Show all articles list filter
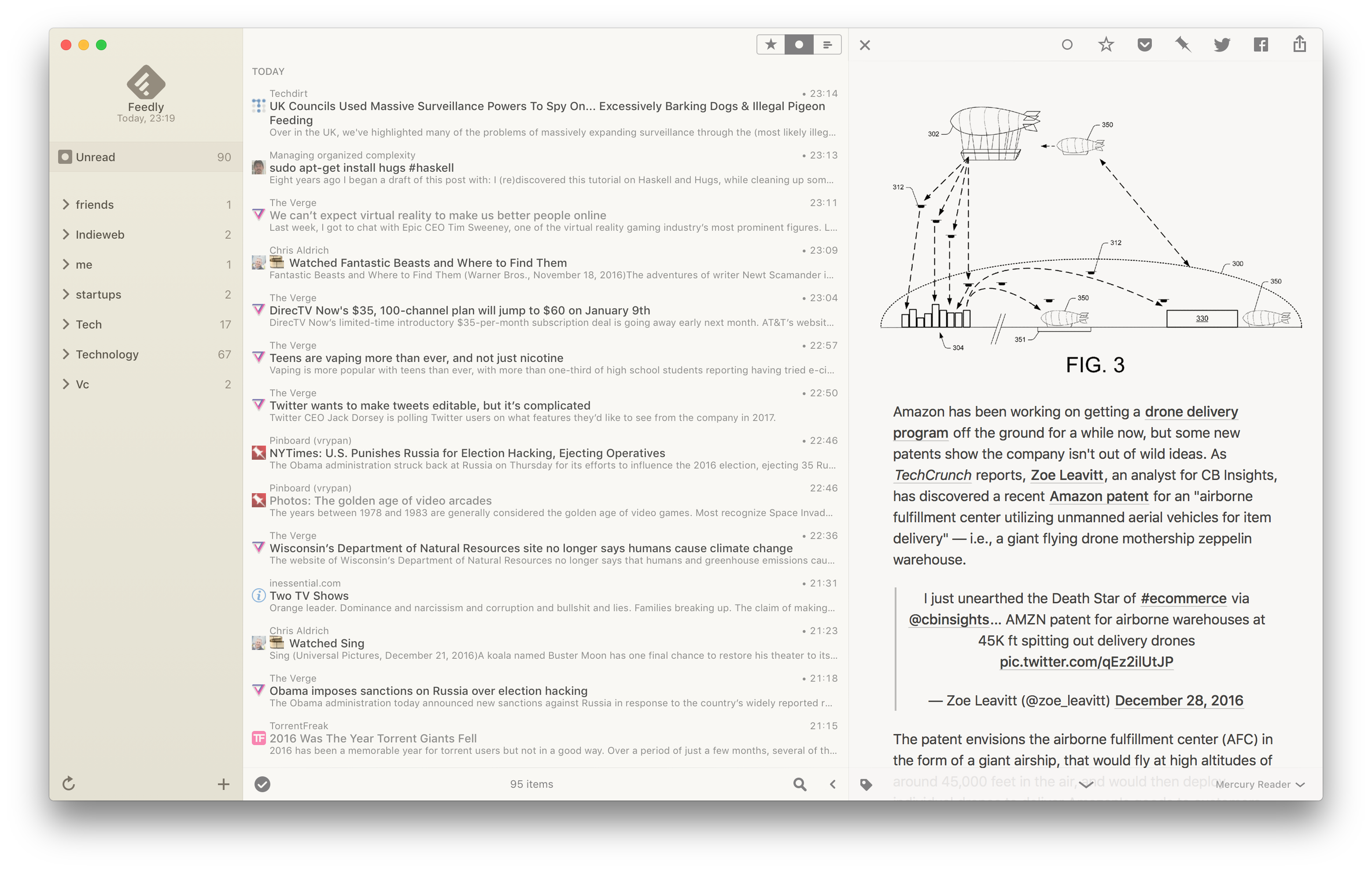 click(x=827, y=44)
